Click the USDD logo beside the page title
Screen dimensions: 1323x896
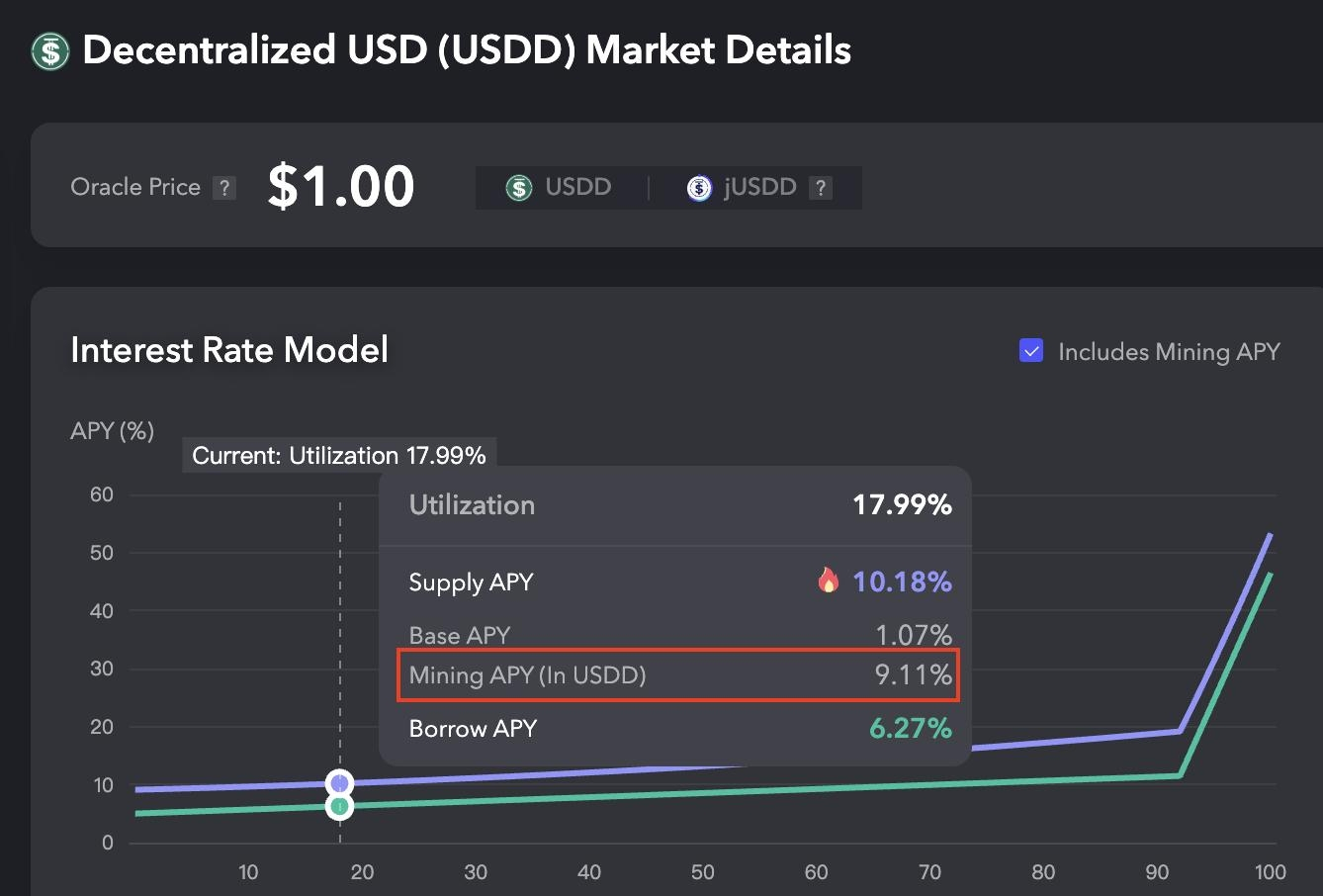[x=50, y=50]
